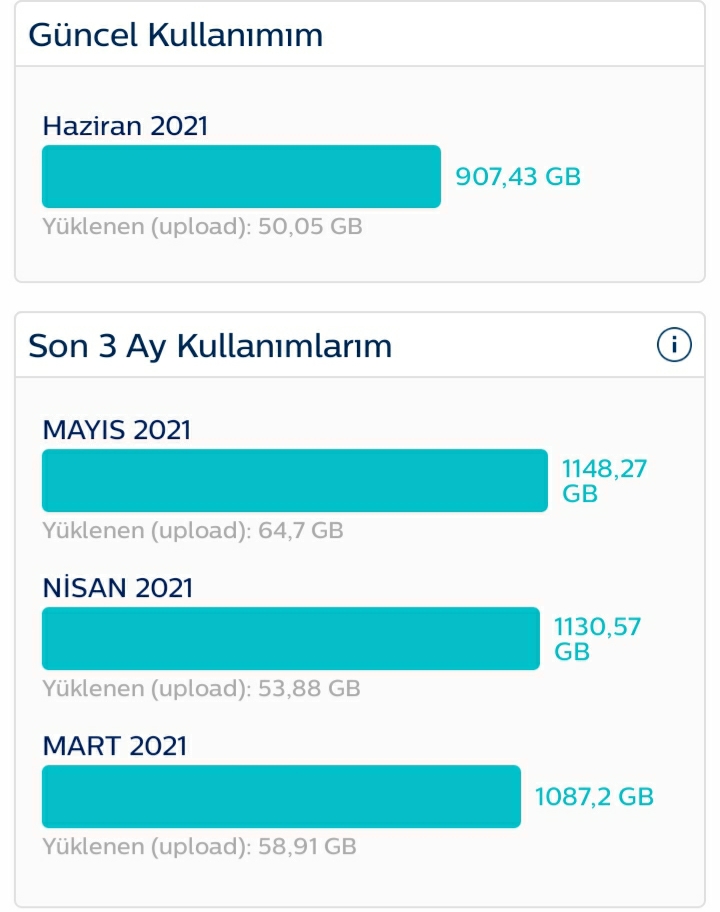Click the MAYIS 2021 usage bar
This screenshot has height=912, width=720.
295,480
